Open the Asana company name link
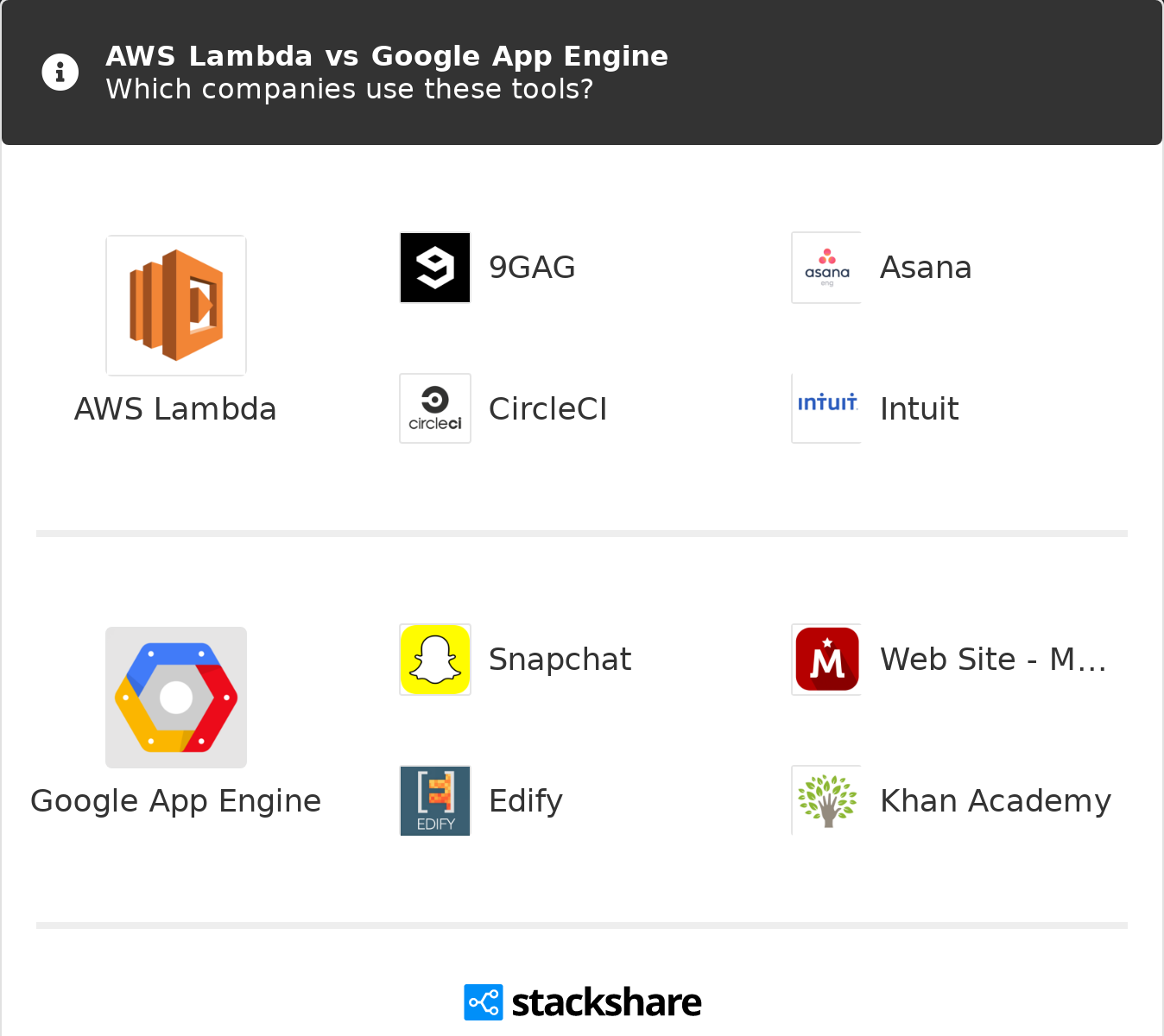Viewport: 1164px width, 1036px height. (x=926, y=268)
